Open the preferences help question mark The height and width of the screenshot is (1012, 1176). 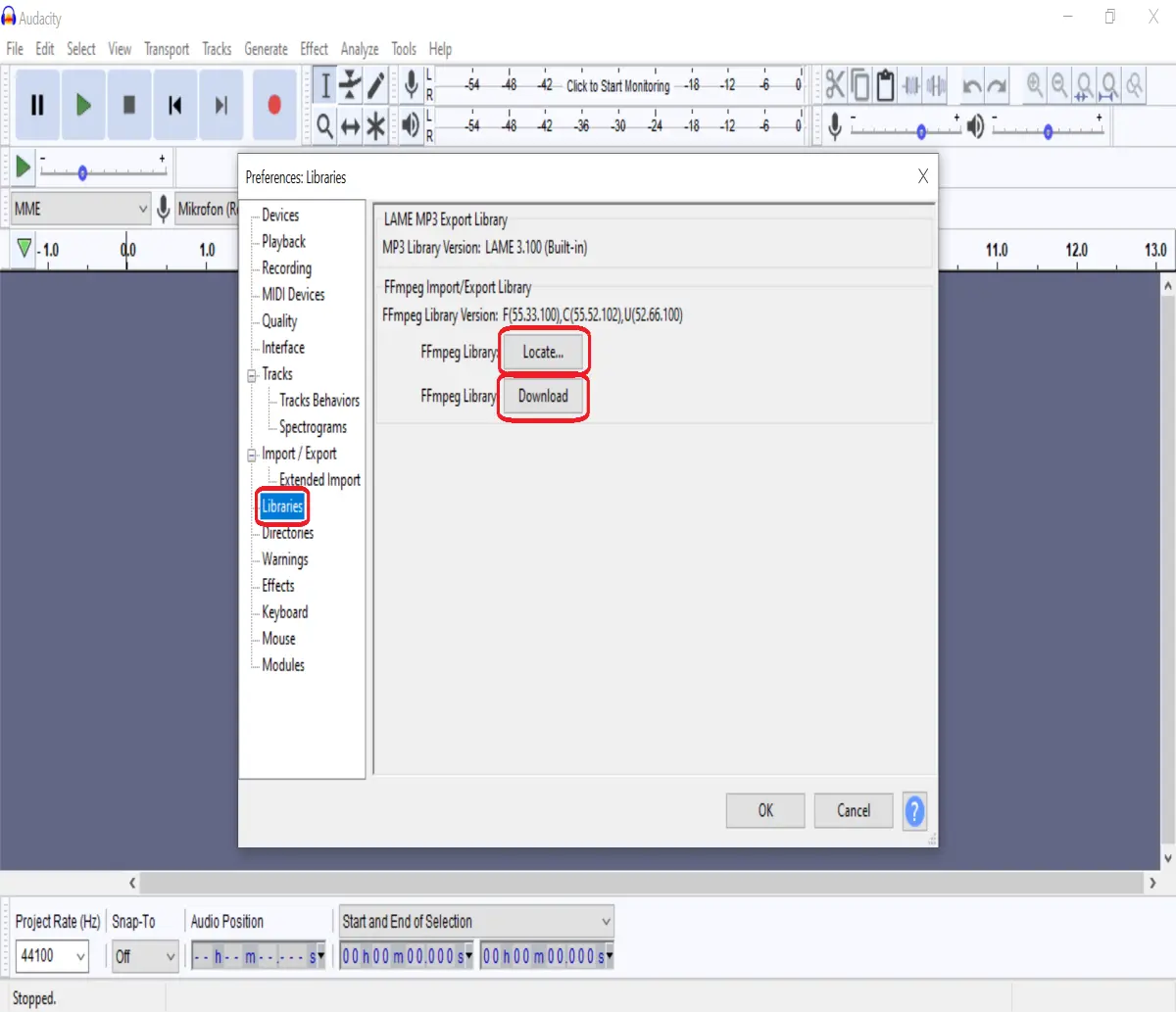914,810
